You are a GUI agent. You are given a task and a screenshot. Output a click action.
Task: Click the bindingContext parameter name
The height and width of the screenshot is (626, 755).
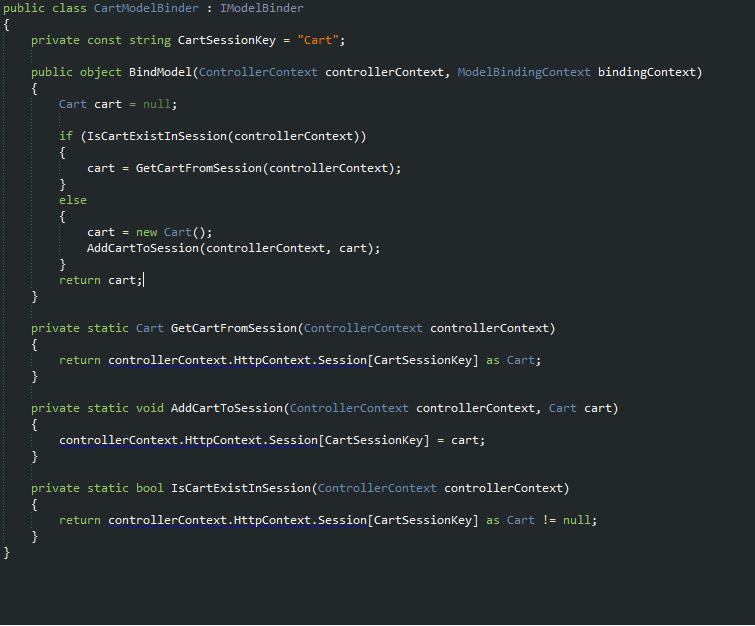[647, 72]
